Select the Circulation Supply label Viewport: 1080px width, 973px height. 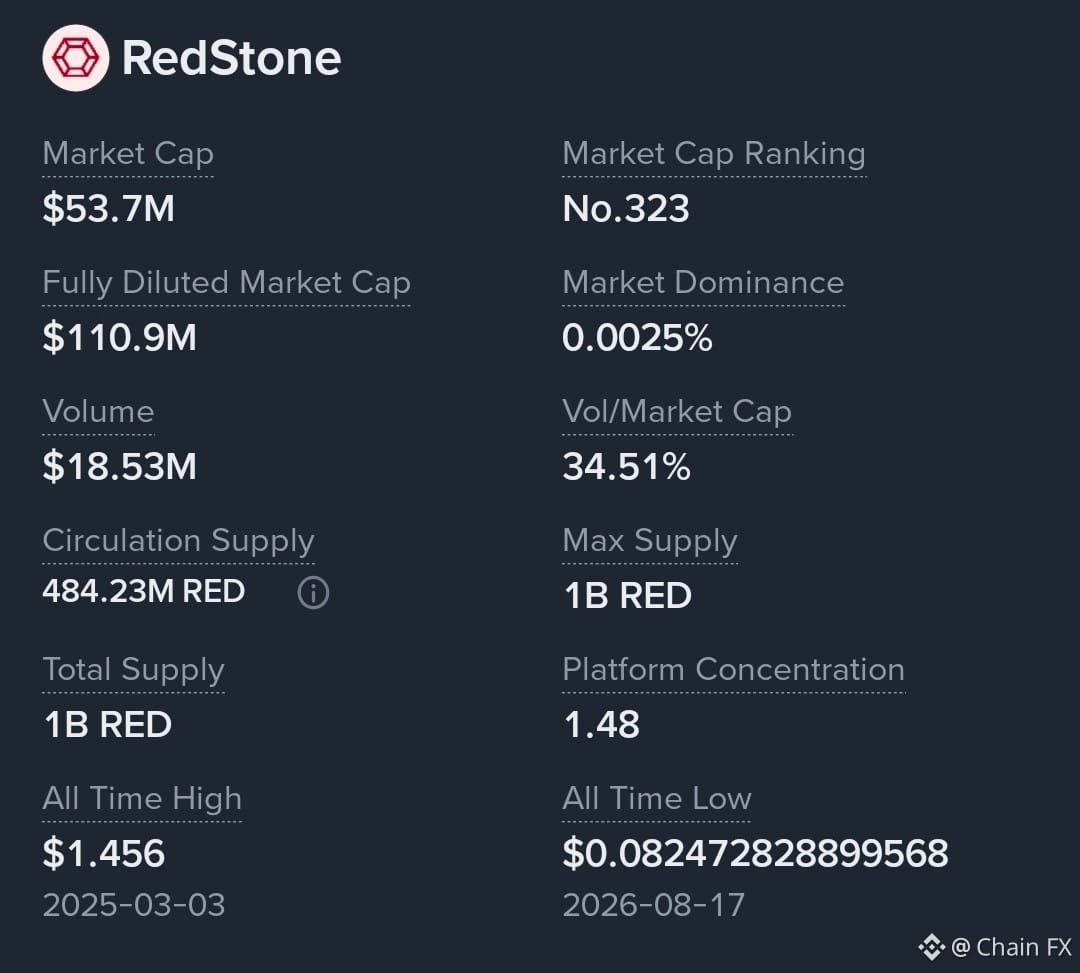178,541
